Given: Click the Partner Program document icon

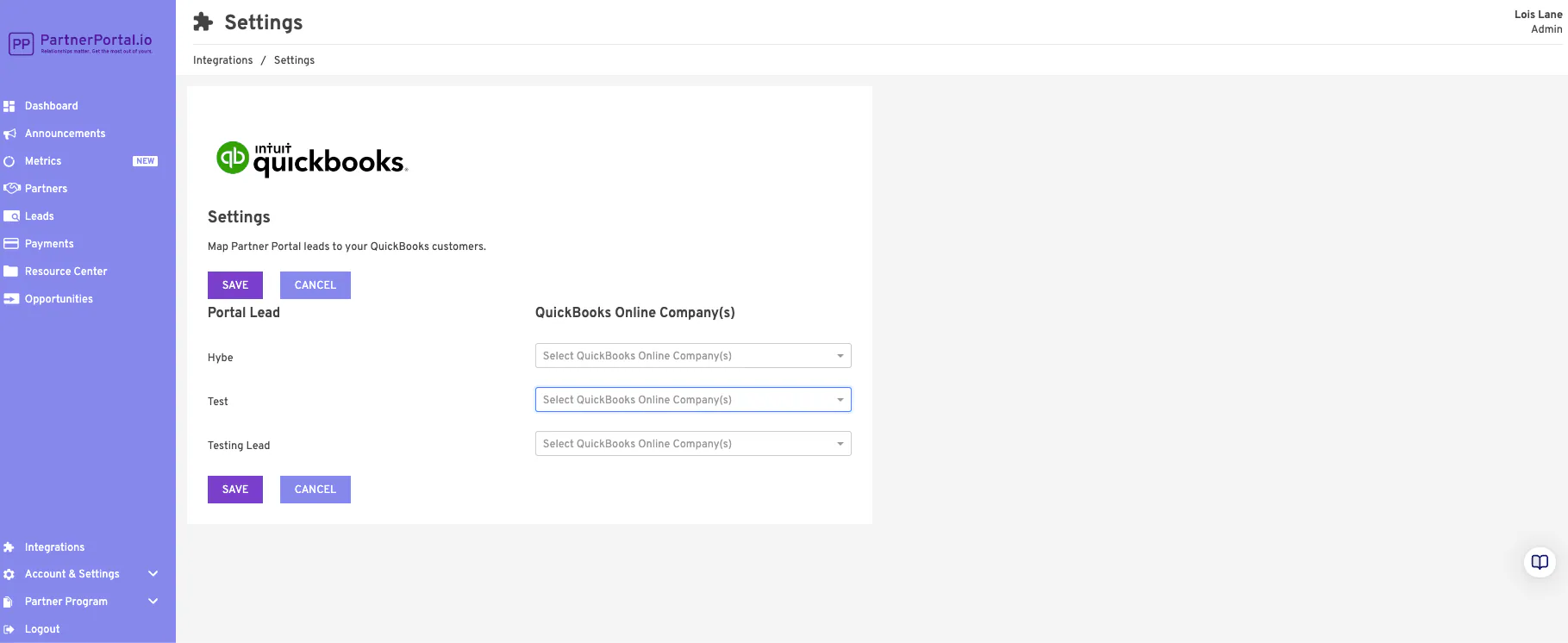Looking at the screenshot, I should [x=8, y=602].
